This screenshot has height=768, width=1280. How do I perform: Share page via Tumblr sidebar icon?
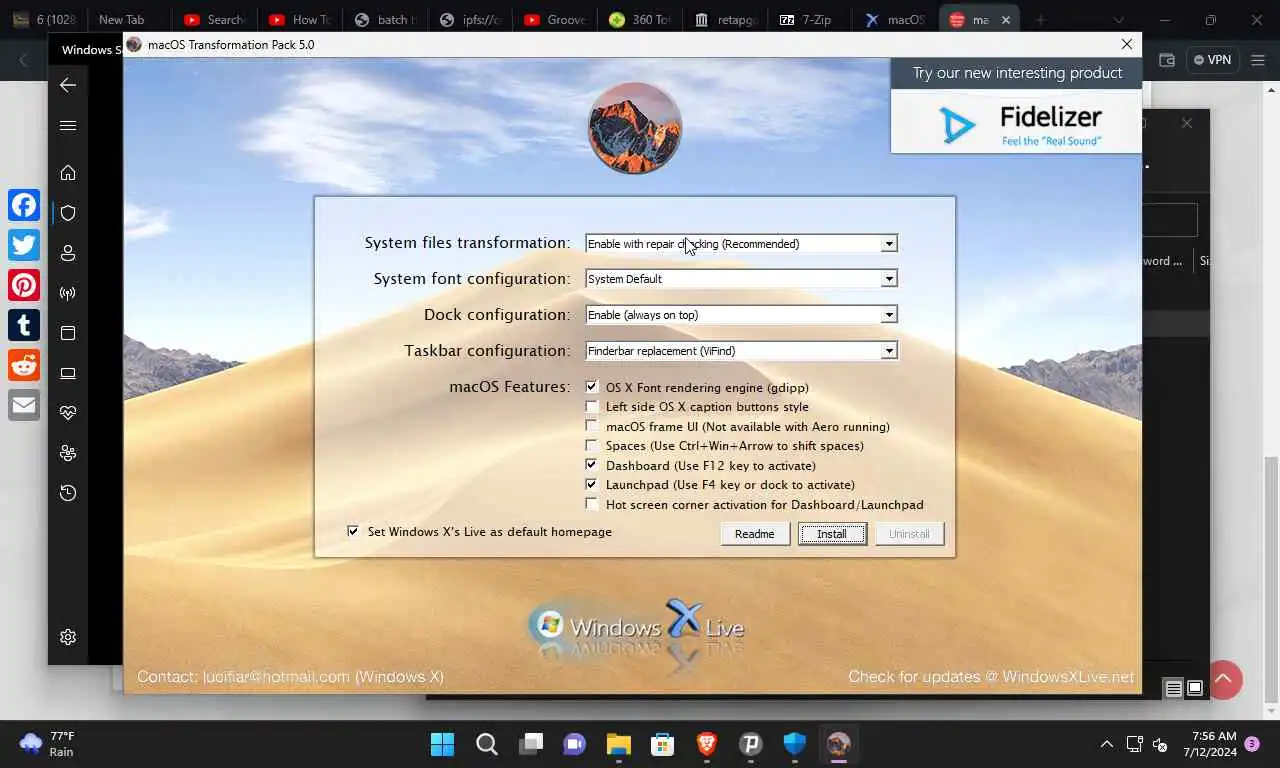24,325
